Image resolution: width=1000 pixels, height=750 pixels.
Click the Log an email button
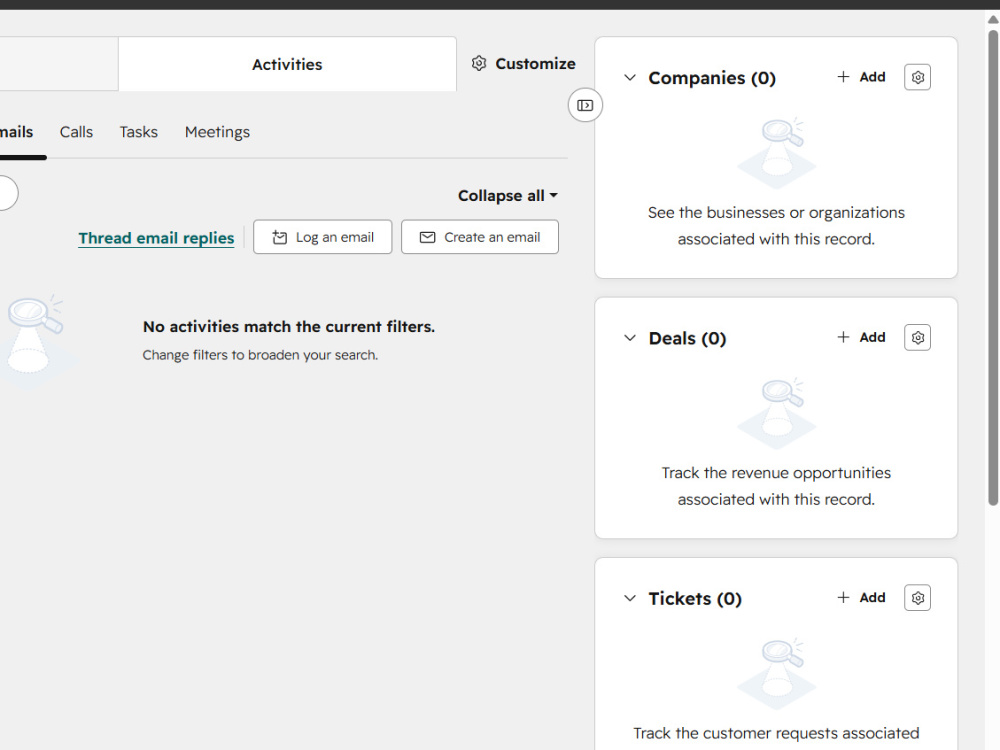pos(323,237)
